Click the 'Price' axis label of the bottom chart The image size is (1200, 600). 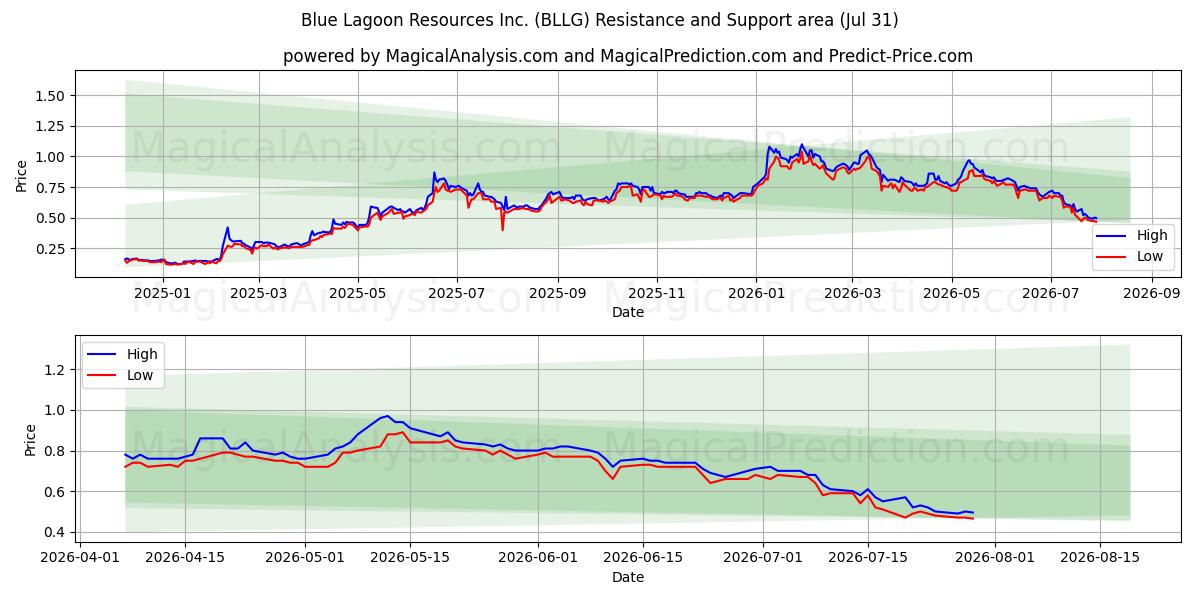[30, 441]
